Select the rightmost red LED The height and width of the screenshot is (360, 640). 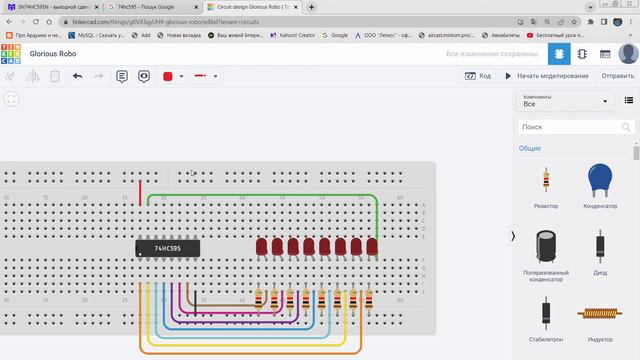372,247
